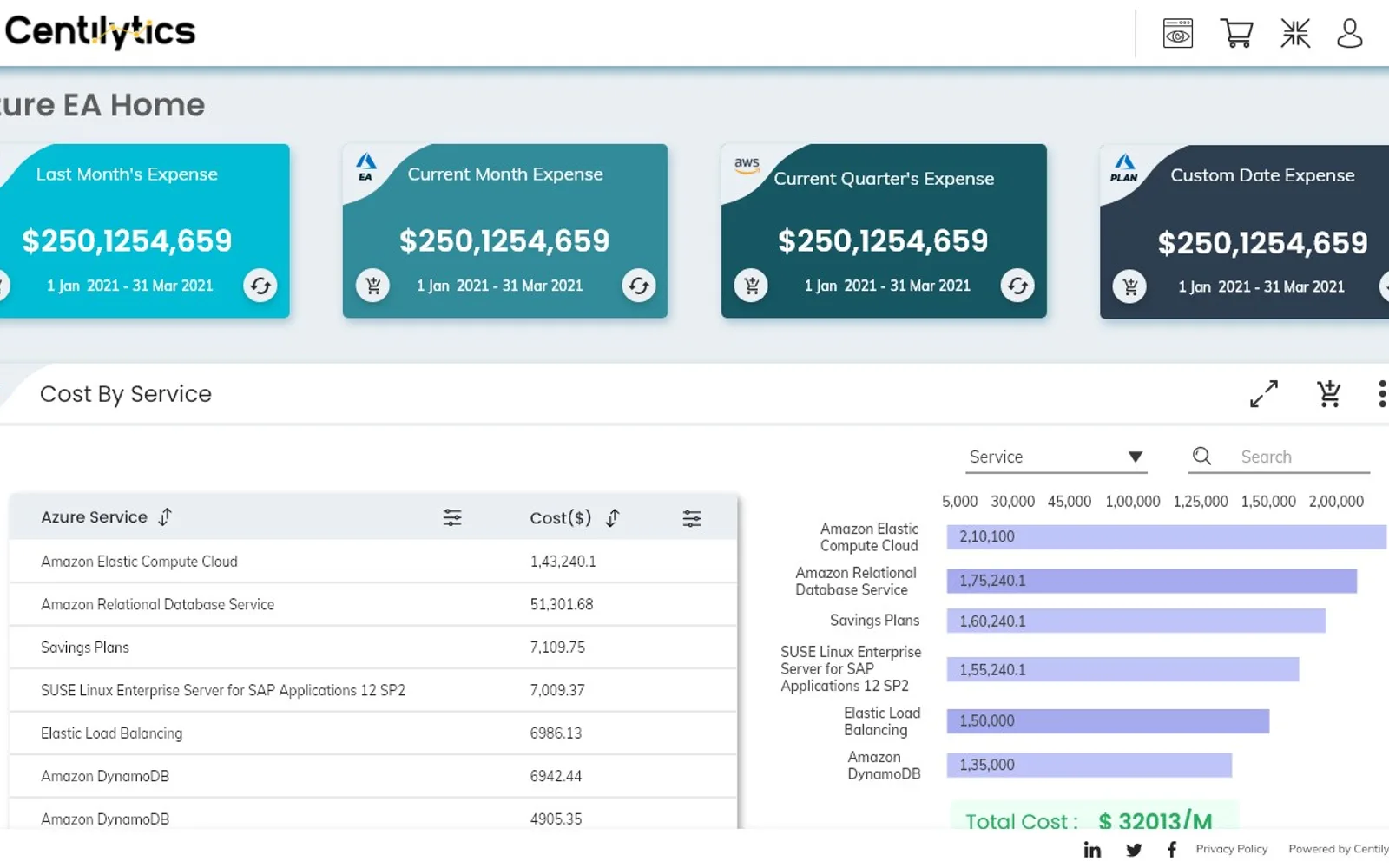This screenshot has width=1389, height=868.
Task: Add Custom Date Expense to cart
Action: (x=1129, y=286)
